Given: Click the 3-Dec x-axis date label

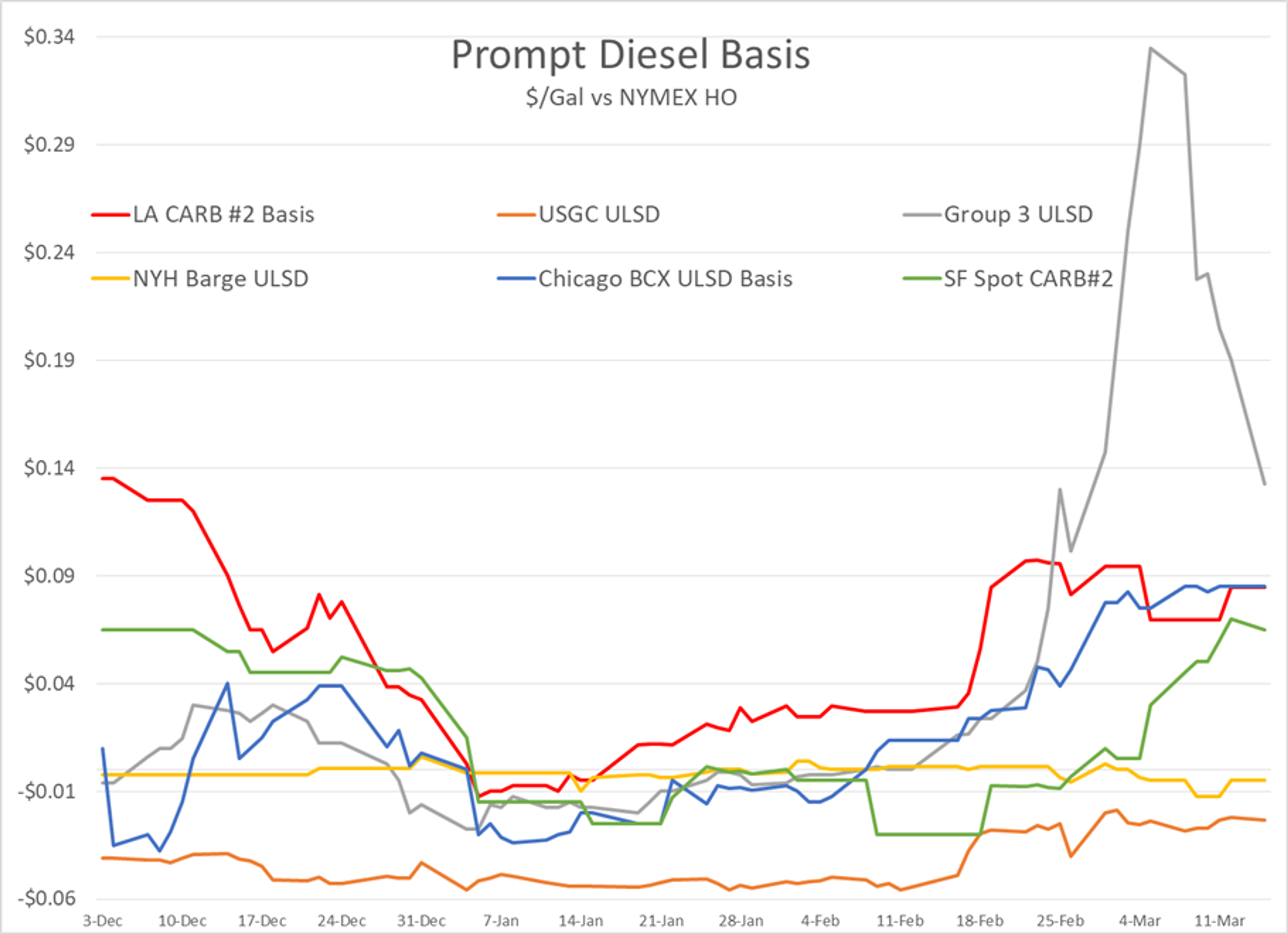Looking at the screenshot, I should pos(102,920).
